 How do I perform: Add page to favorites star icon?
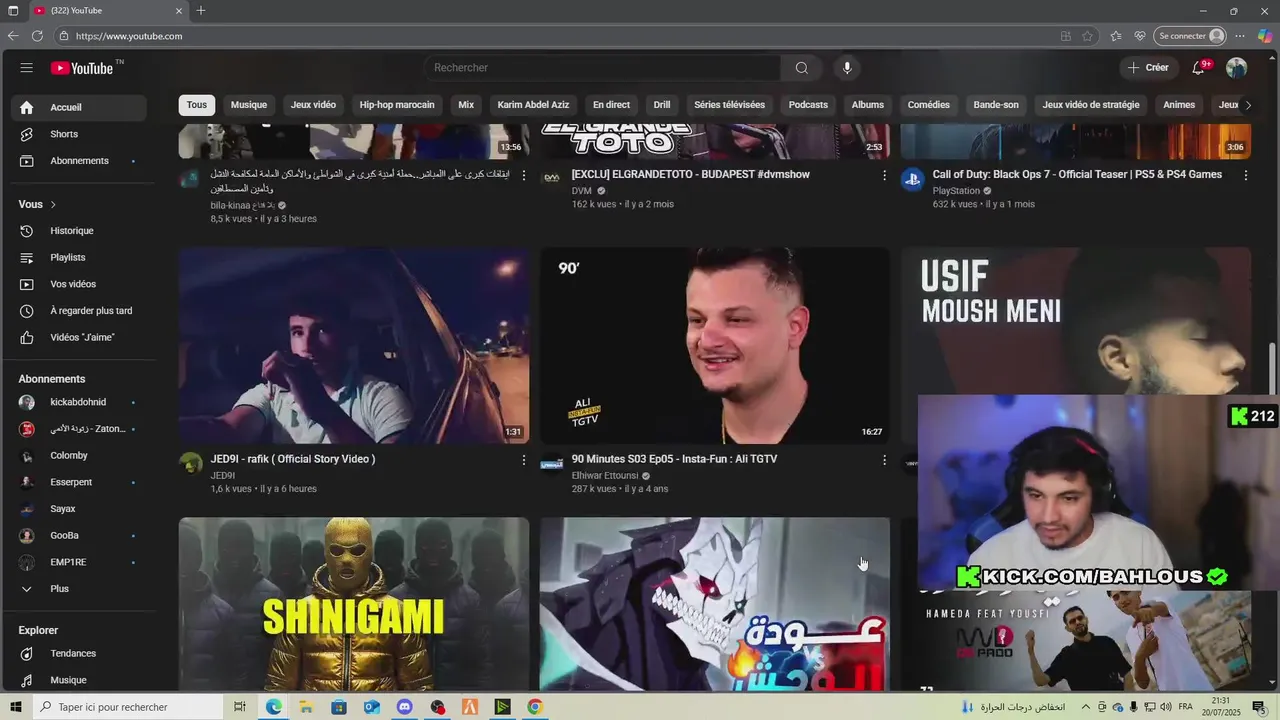1087,36
